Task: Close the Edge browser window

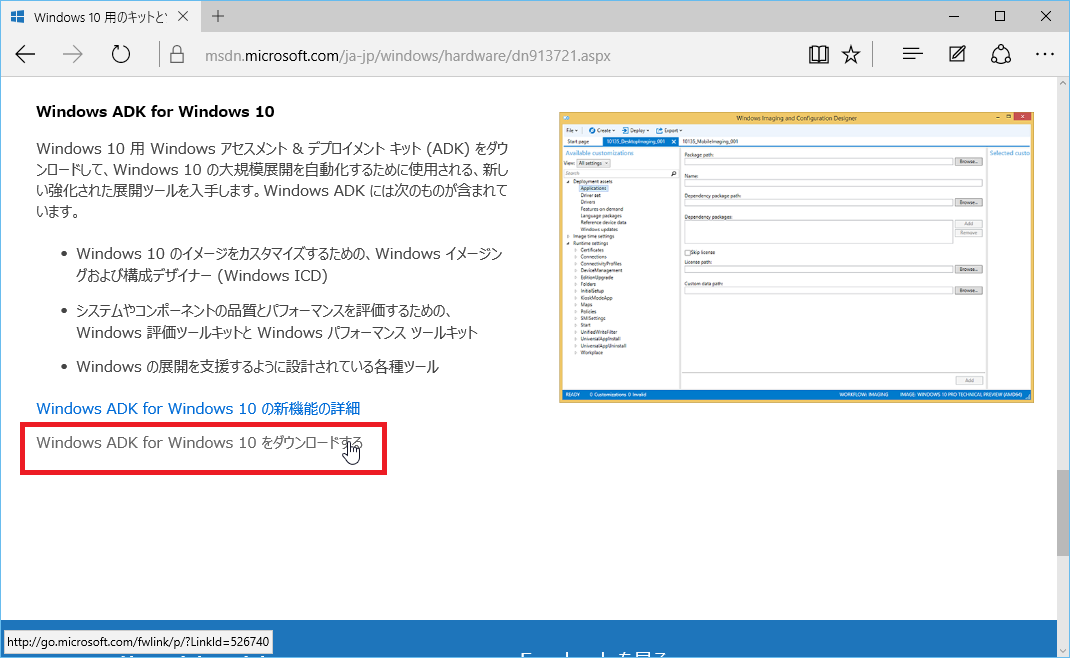Action: point(1045,16)
